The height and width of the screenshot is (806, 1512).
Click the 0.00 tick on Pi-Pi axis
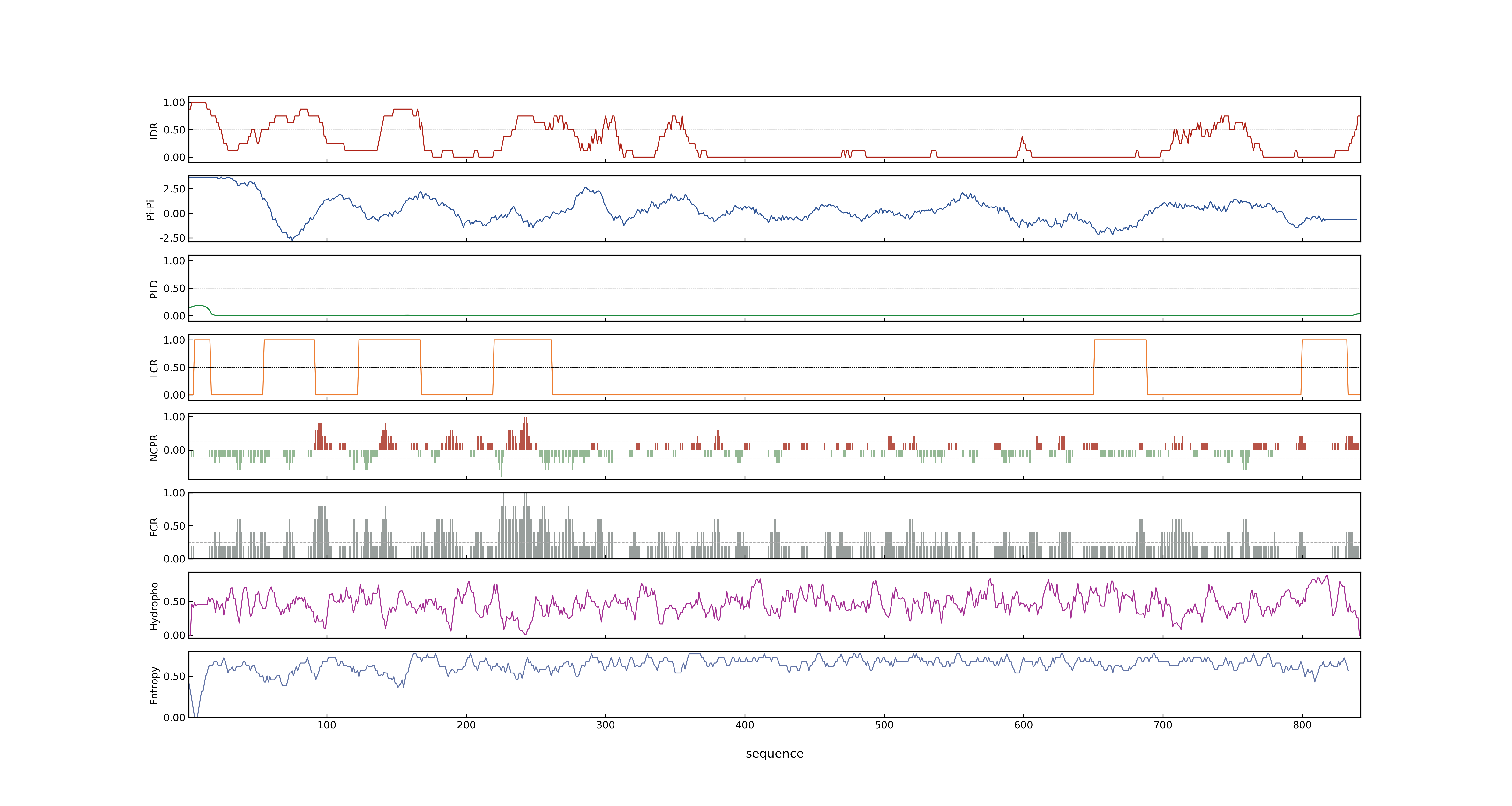pyautogui.click(x=174, y=214)
